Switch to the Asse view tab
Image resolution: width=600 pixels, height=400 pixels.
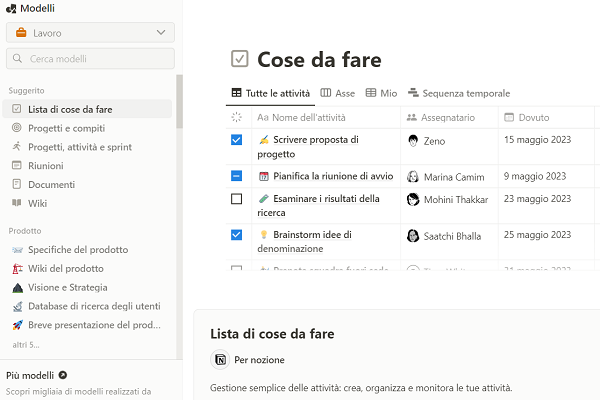click(338, 93)
